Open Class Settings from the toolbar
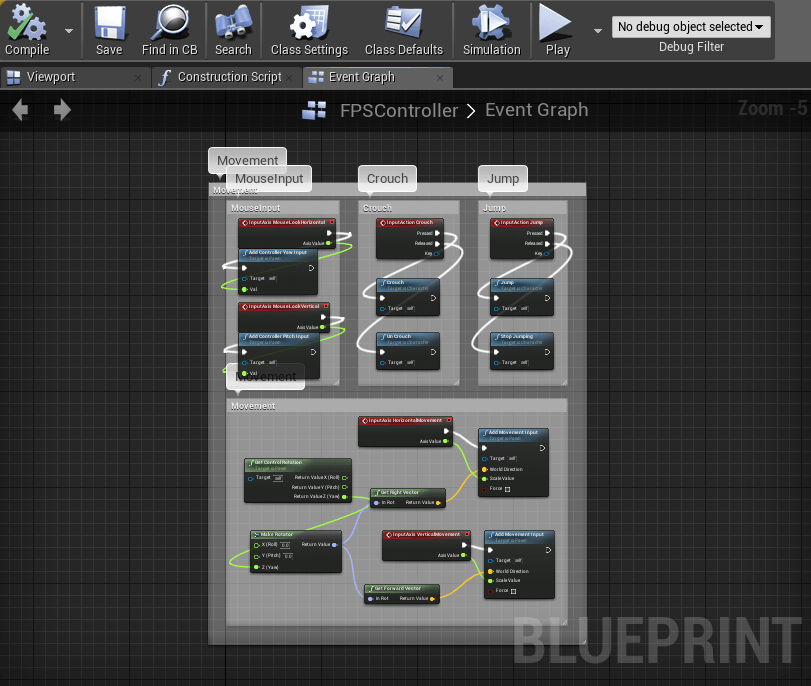Screen dimensions: 811x686 tap(309, 30)
